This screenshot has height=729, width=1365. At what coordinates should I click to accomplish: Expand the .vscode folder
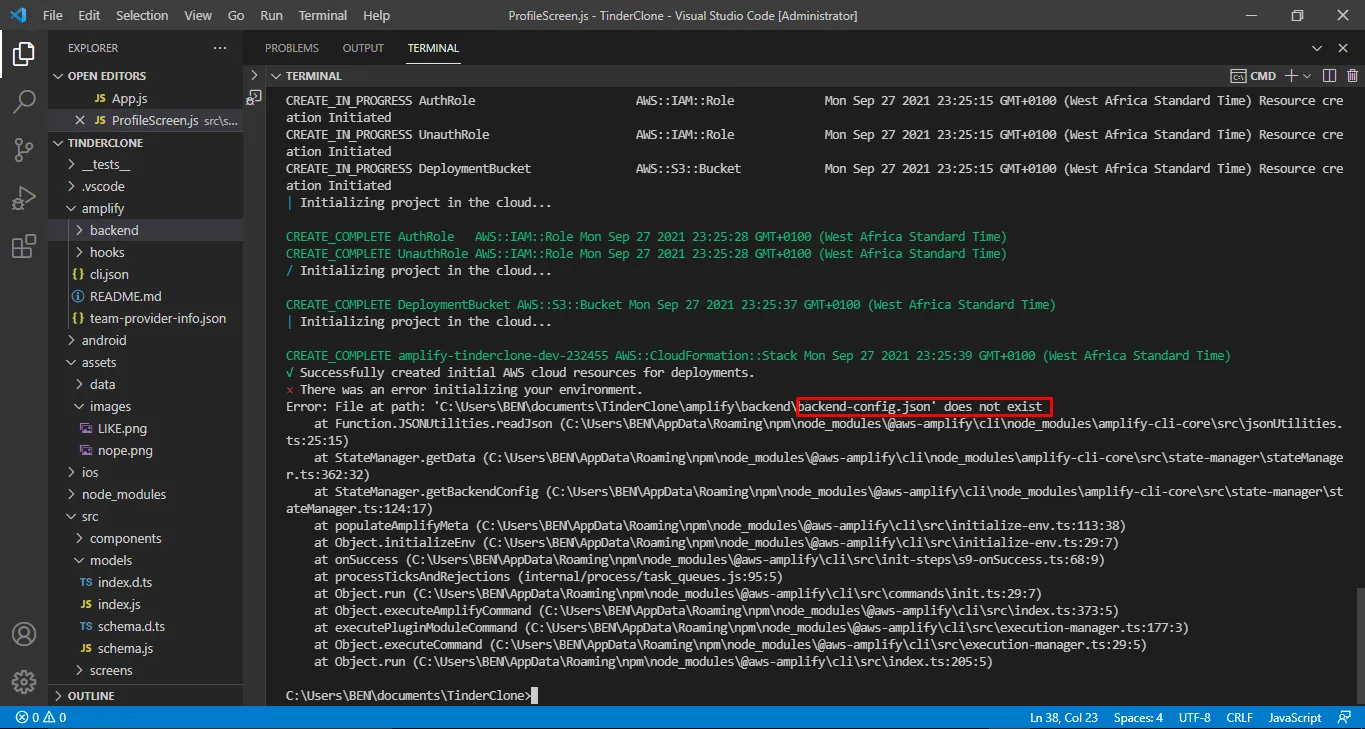146,186
